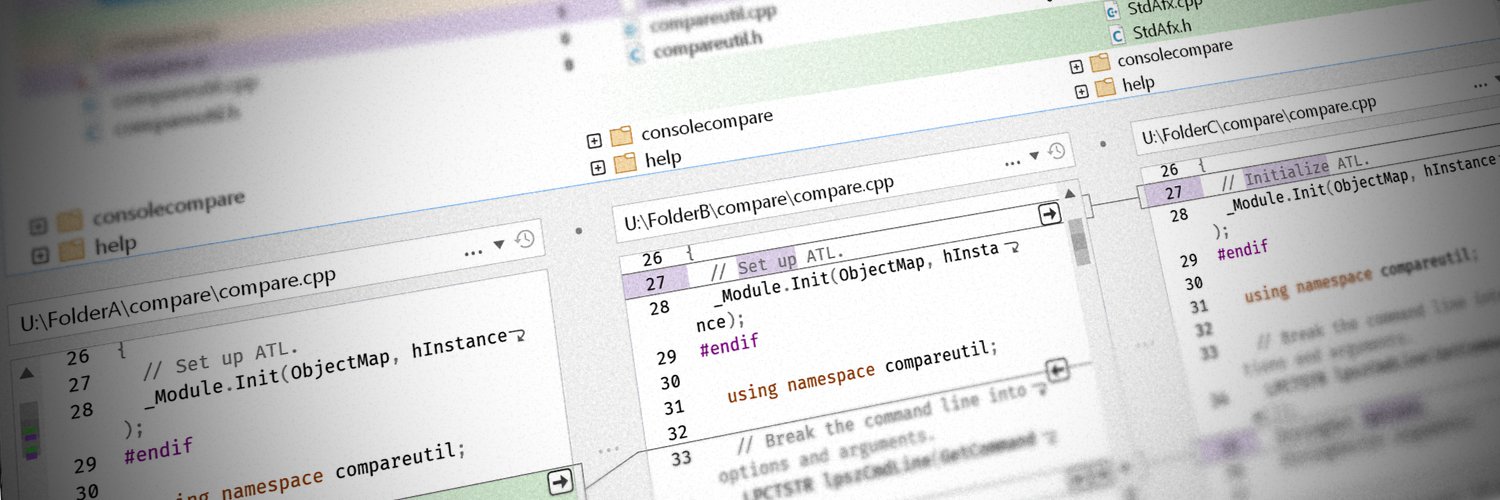Open dropdown arrow above FolderA path
This screenshot has height=500, width=1500.
click(499, 245)
